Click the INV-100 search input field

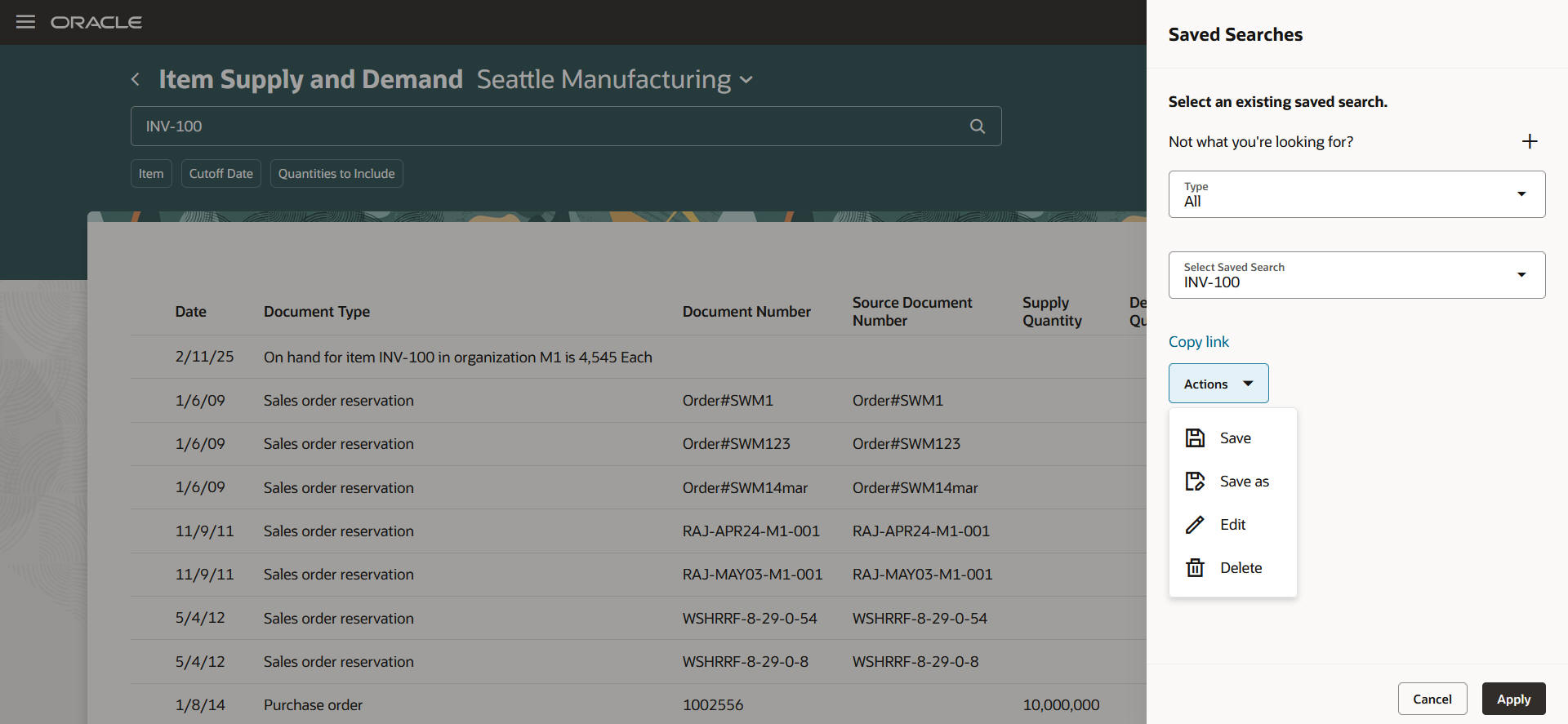point(547,127)
